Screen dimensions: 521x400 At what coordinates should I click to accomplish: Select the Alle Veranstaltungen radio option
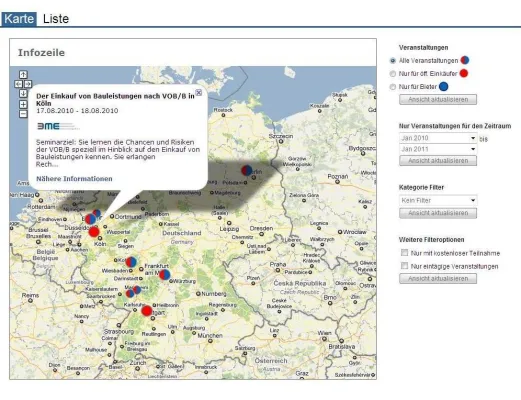393,61
